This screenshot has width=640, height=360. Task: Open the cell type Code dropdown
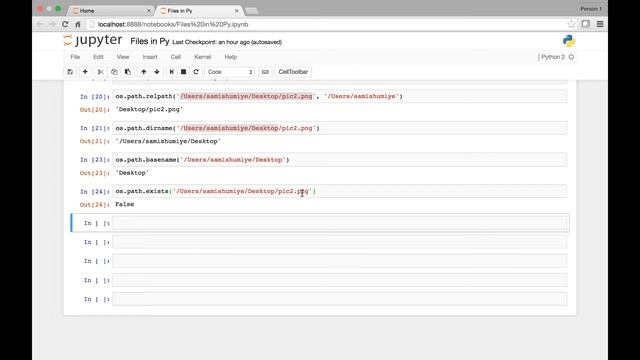pyautogui.click(x=229, y=72)
